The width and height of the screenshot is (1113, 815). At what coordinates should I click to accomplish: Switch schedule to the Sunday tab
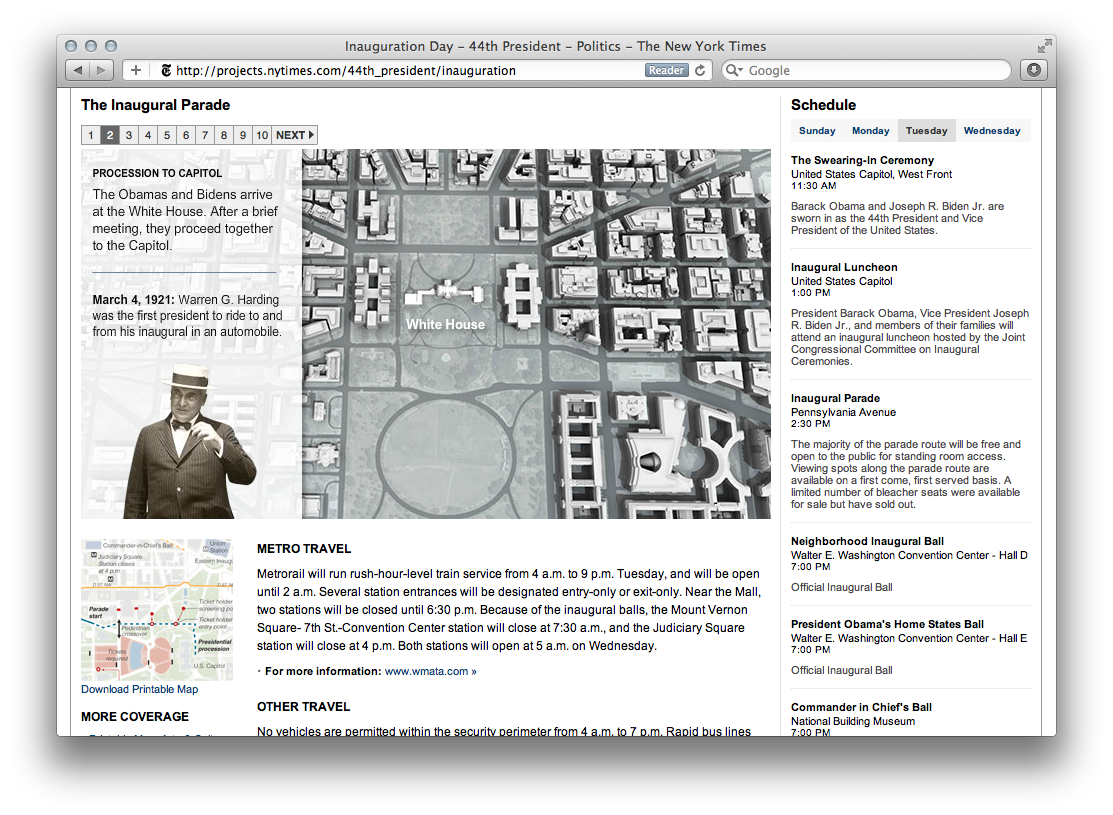(817, 131)
